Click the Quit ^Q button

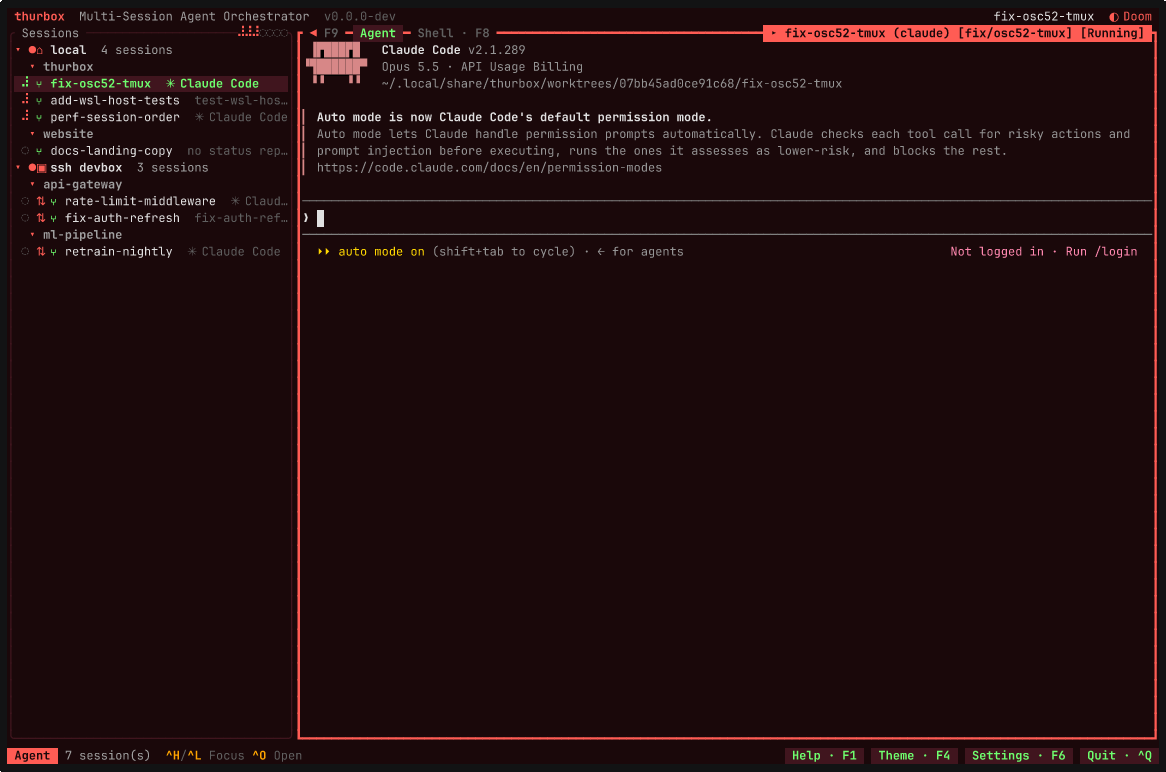coord(1119,756)
